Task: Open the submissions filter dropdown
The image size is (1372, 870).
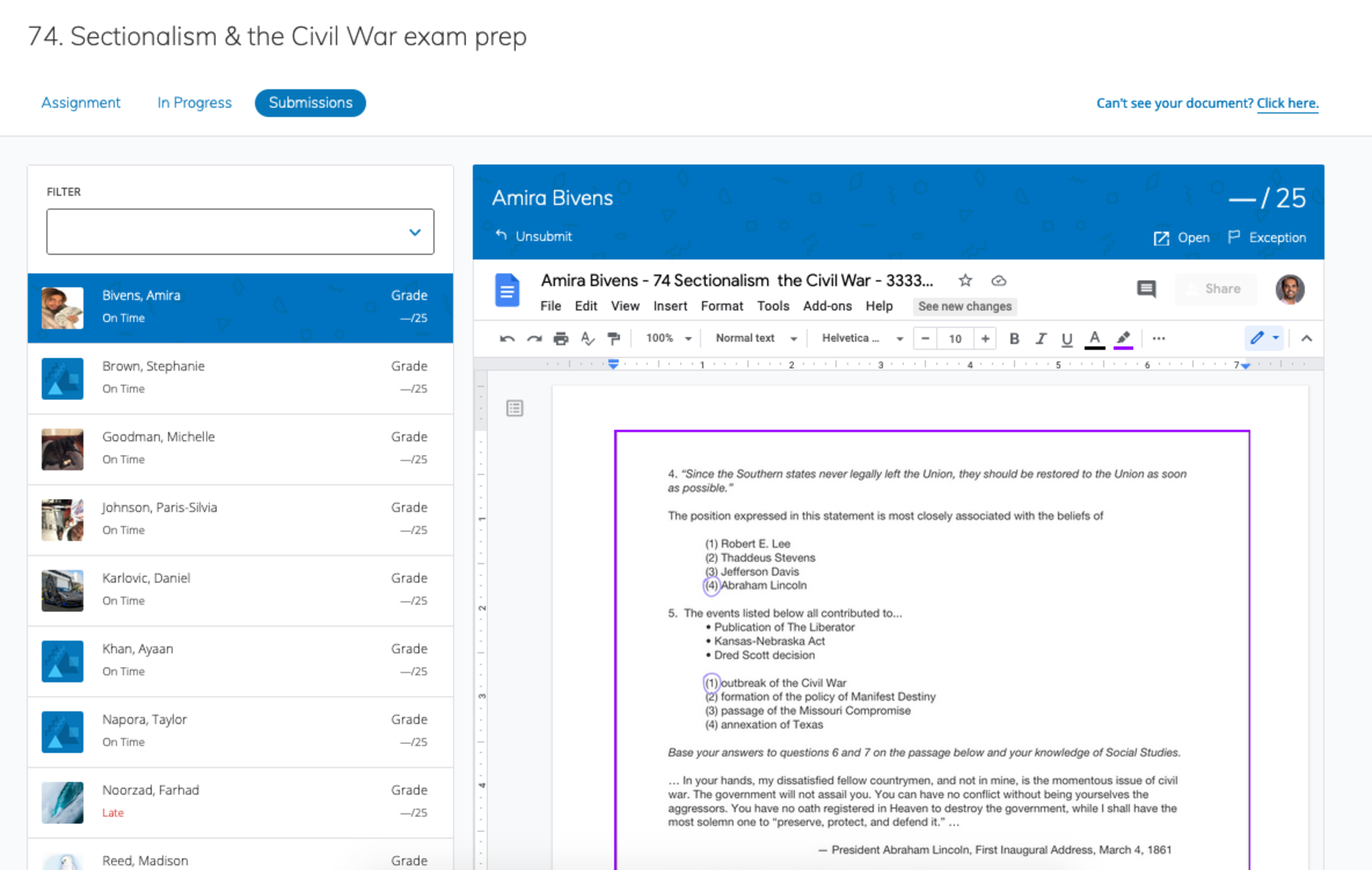Action: 240,232
